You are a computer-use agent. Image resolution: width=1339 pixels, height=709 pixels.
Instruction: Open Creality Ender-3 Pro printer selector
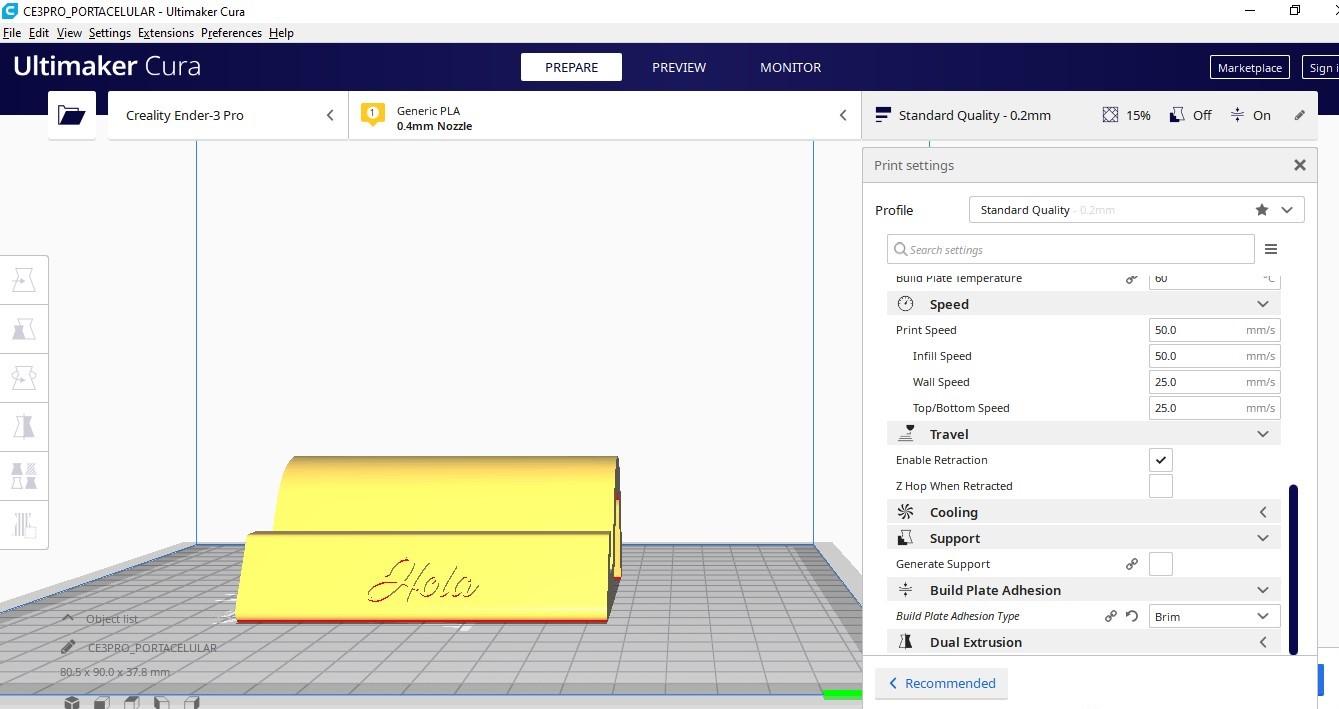click(228, 115)
